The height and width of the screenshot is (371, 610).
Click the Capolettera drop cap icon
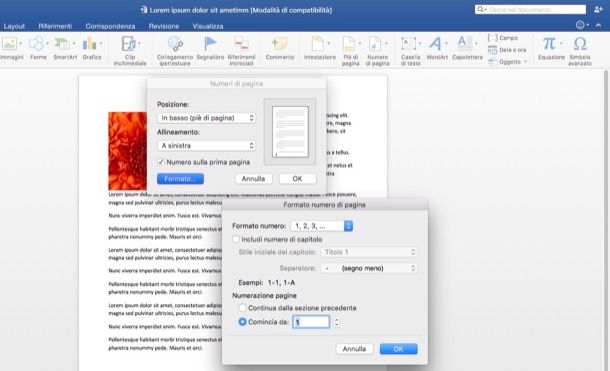[465, 44]
